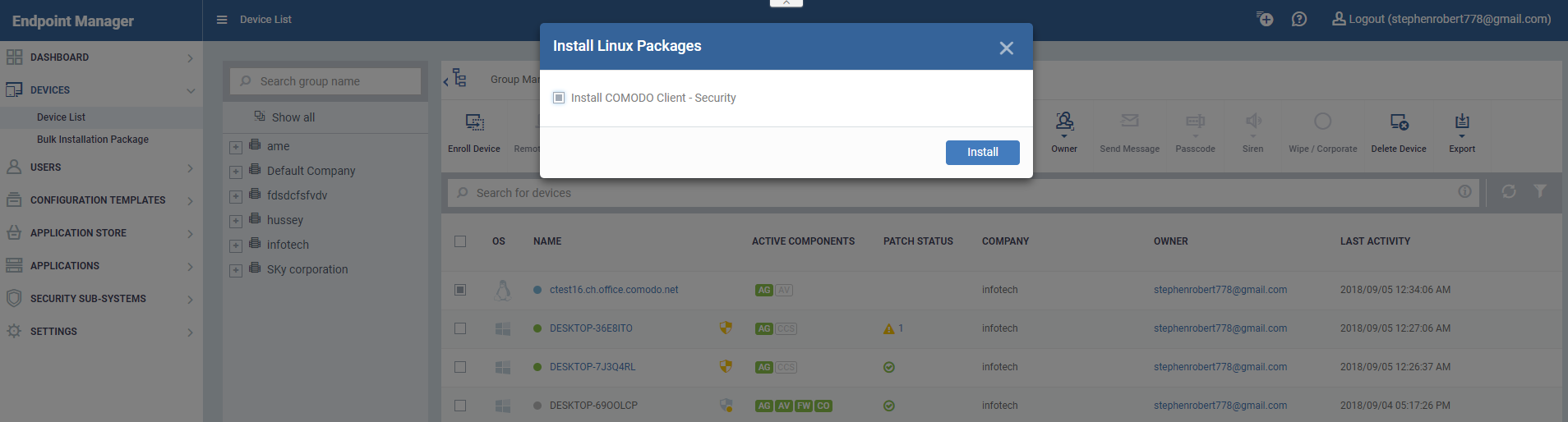Click Logout (stephenrobert778@gmail.com)
1568x422 pixels.
click(x=1441, y=19)
